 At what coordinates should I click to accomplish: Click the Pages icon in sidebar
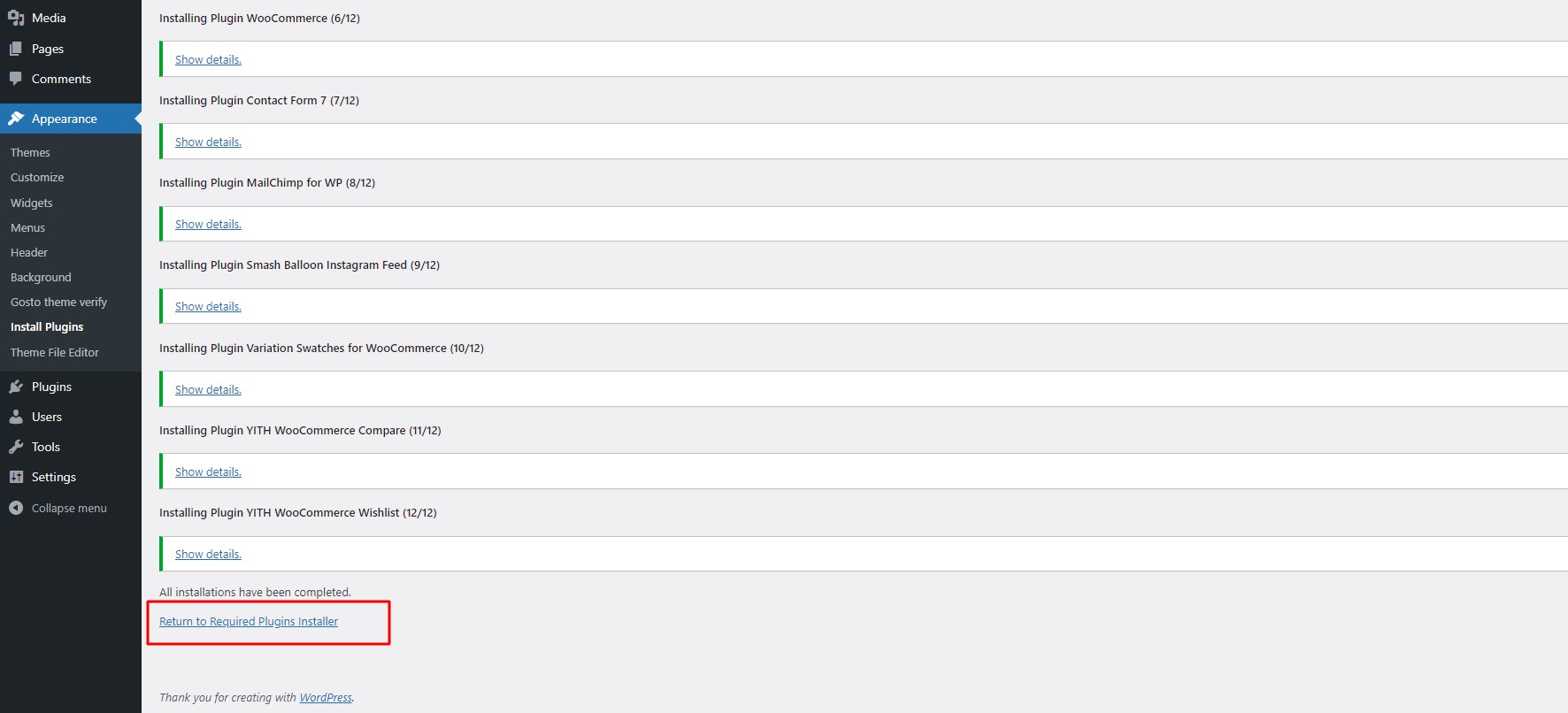[16, 49]
